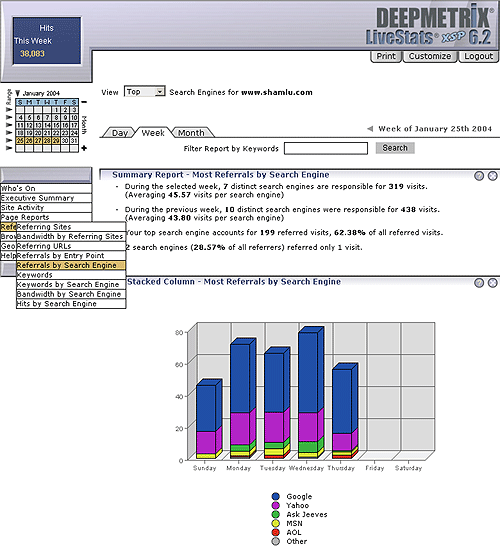Click the Wednesday column in the chart
This screenshot has height=549, width=500.
311,393
